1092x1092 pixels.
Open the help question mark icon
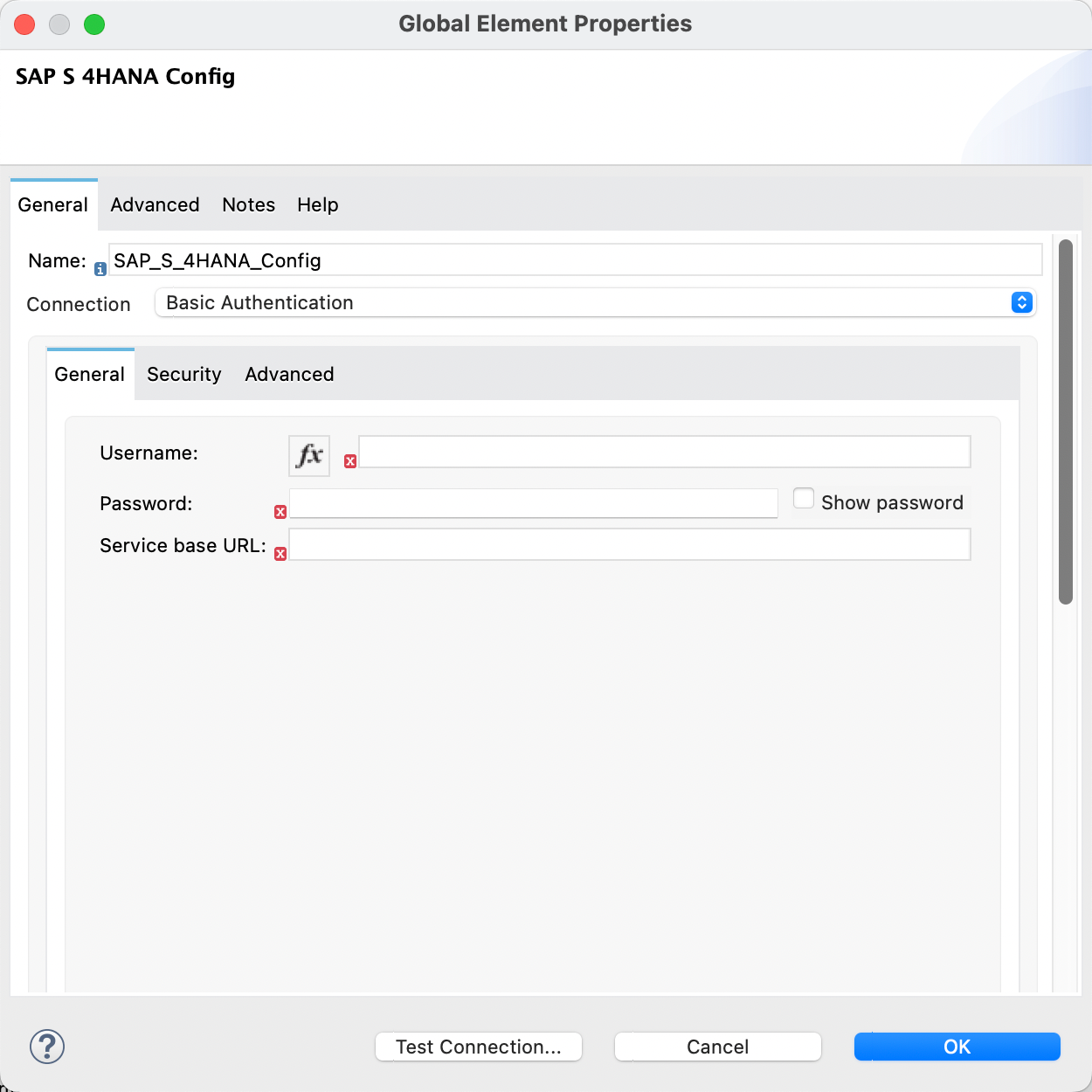[47, 1046]
